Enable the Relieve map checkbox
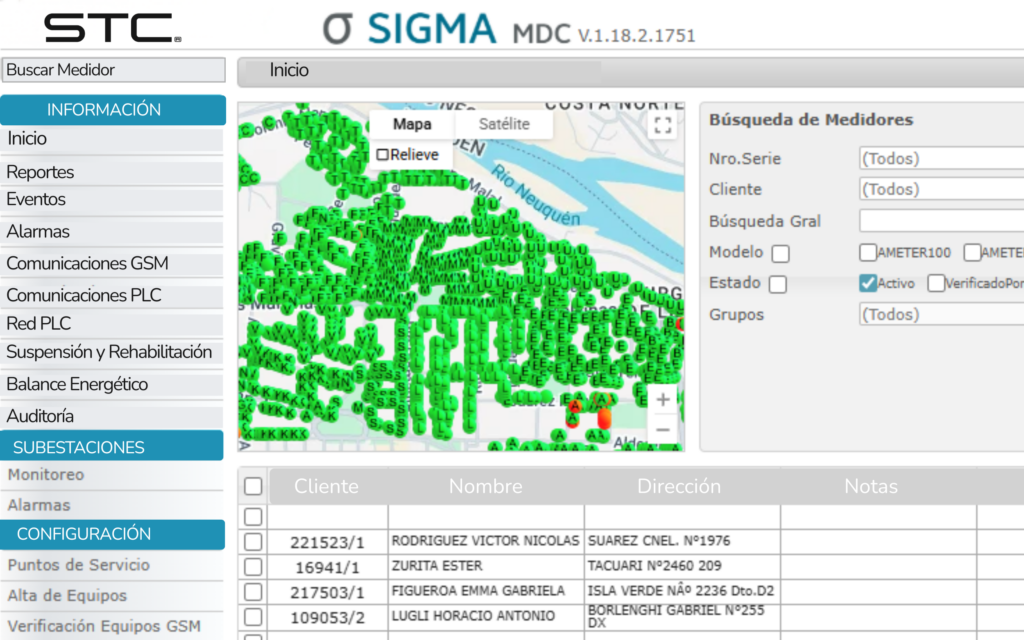 pos(383,155)
